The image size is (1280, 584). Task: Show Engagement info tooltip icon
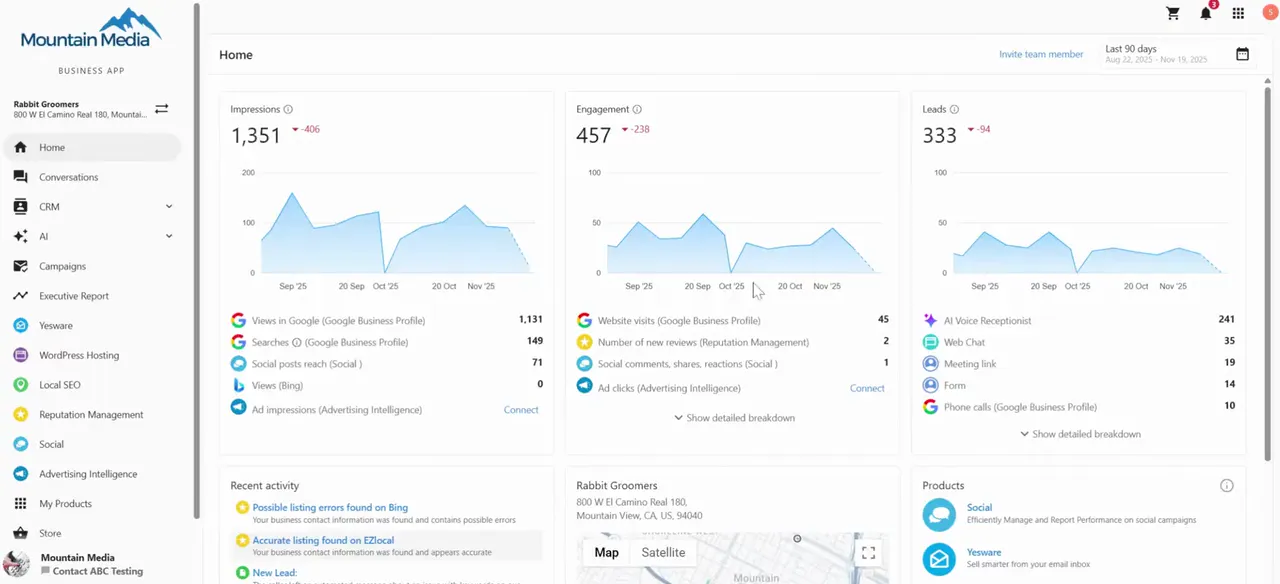pos(637,109)
